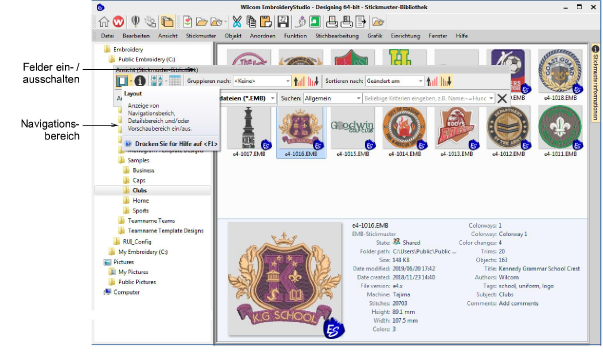
Task: Clear search with the X icon
Action: click(502, 98)
